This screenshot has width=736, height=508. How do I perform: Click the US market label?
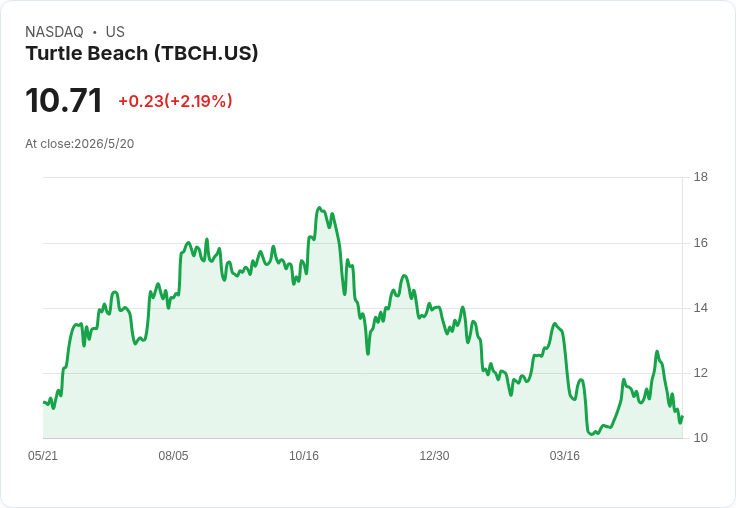pyautogui.click(x=115, y=32)
